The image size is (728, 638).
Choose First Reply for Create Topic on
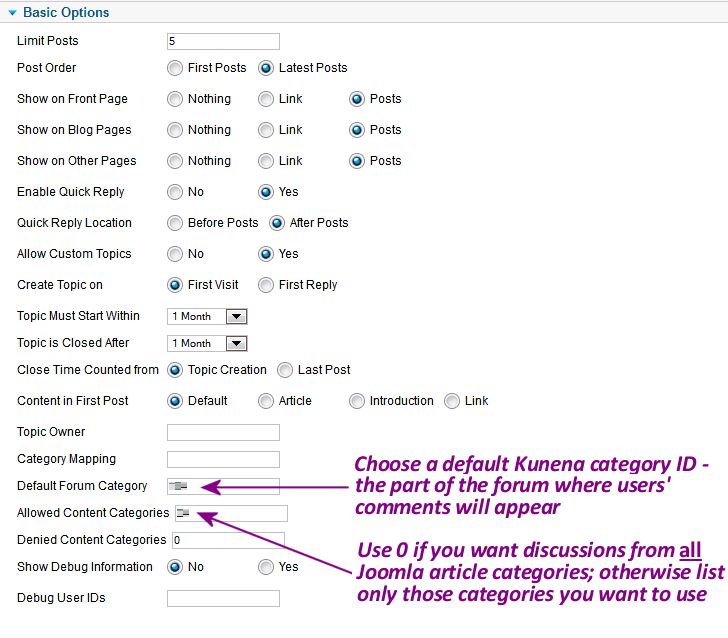(266, 285)
